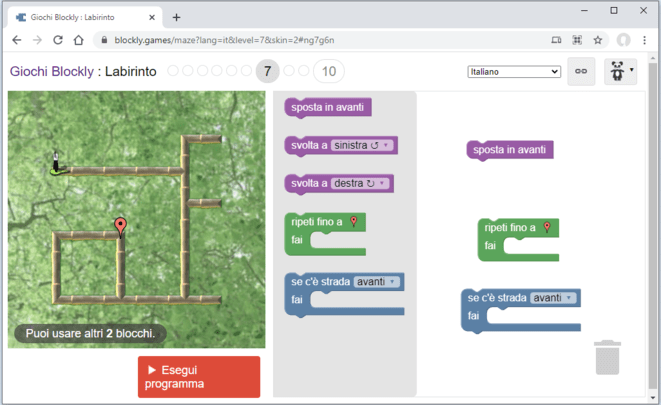Click the trash can in the workspace
The image size is (661, 405).
click(x=607, y=357)
